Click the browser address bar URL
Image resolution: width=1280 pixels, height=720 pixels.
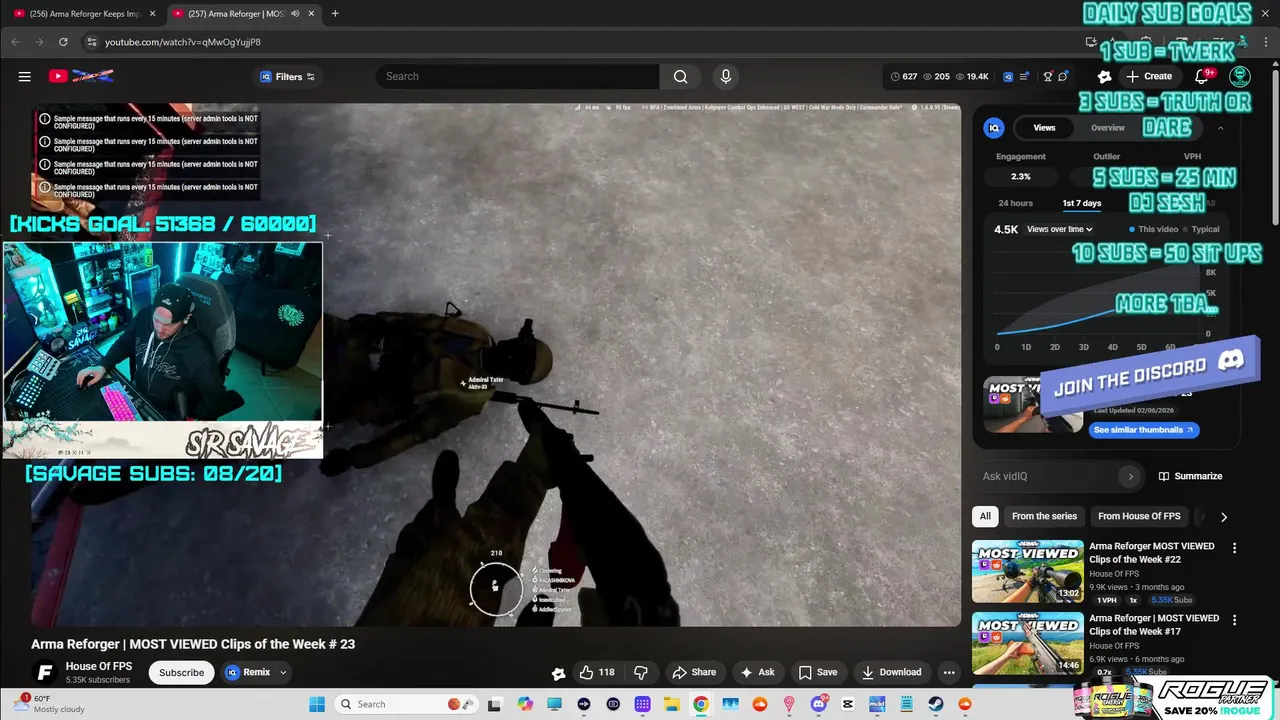pyautogui.click(x=183, y=42)
